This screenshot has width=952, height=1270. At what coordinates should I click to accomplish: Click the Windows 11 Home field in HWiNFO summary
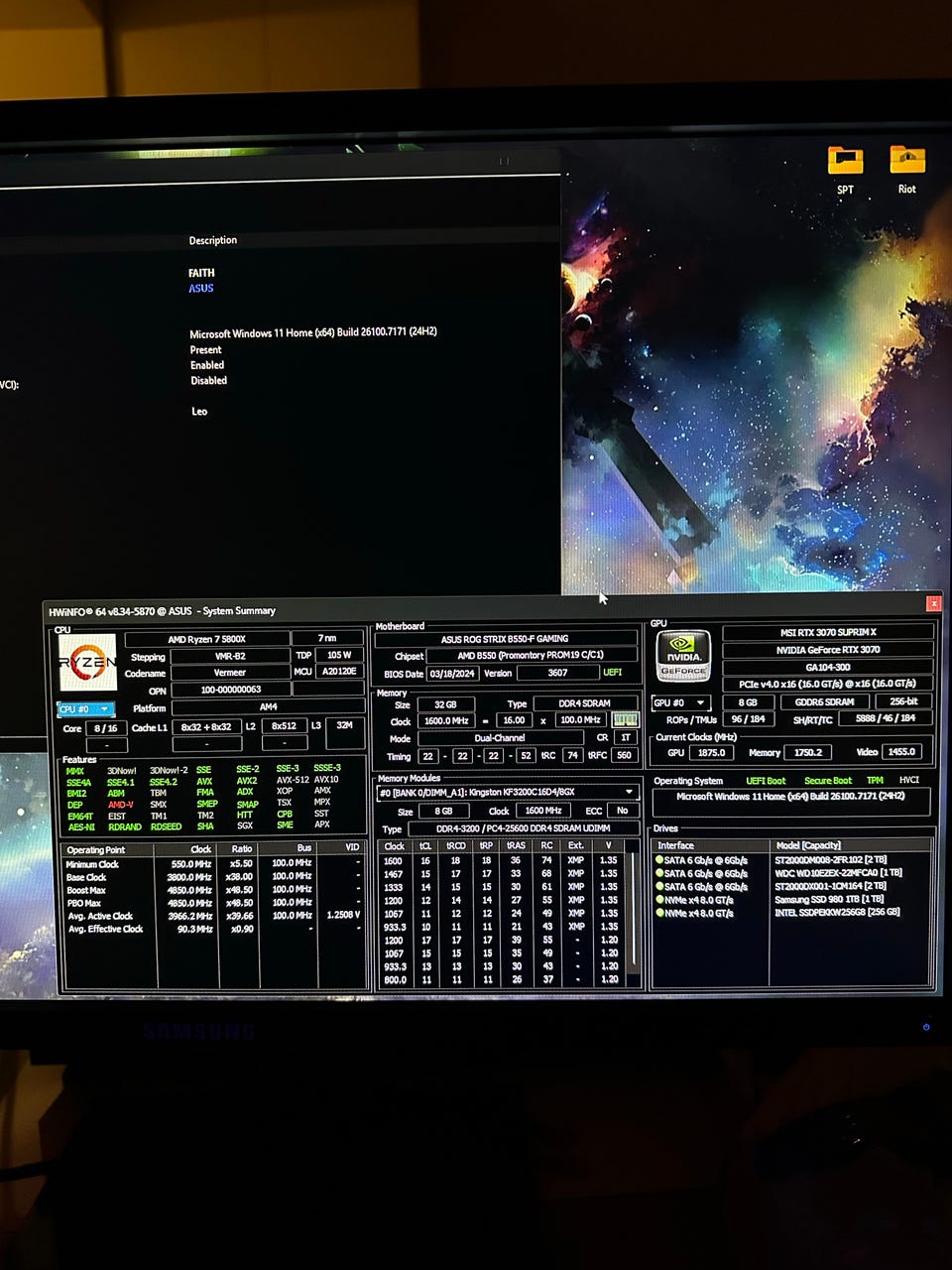point(790,801)
